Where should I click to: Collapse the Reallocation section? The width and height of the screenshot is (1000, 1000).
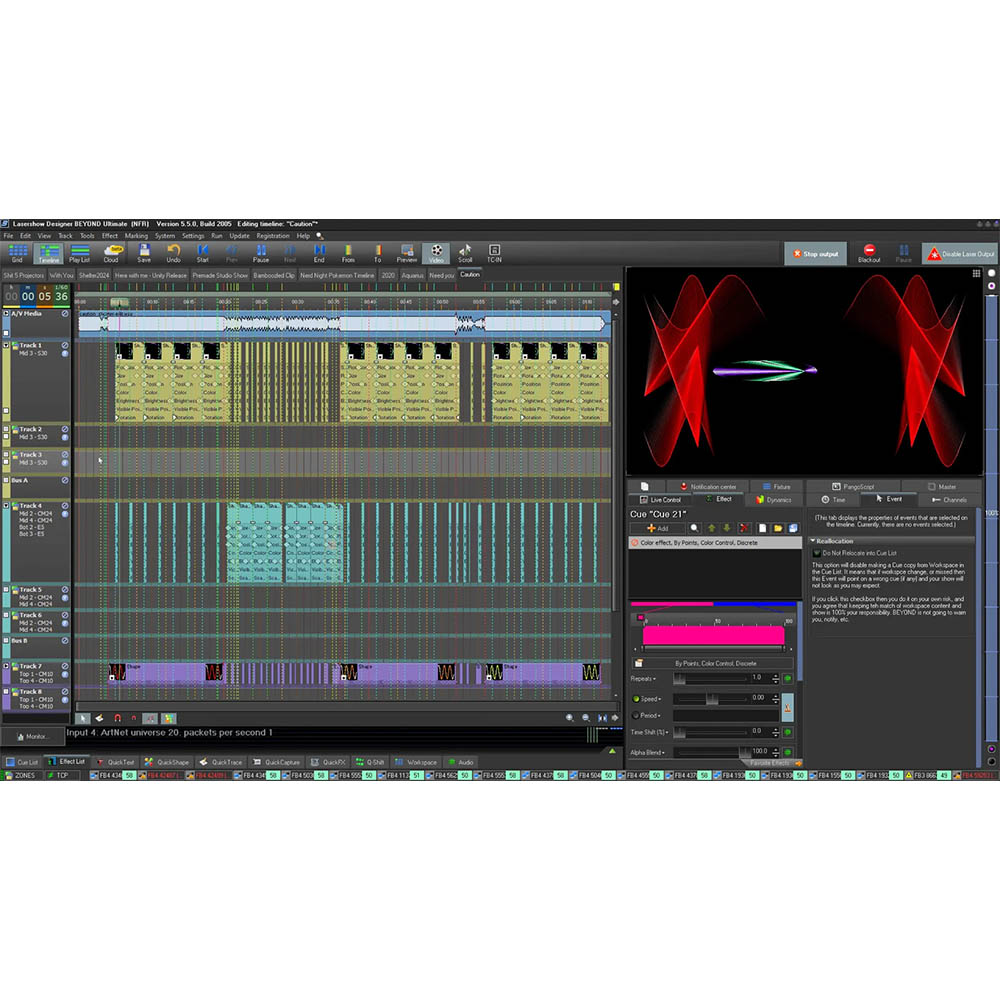pyautogui.click(x=812, y=540)
